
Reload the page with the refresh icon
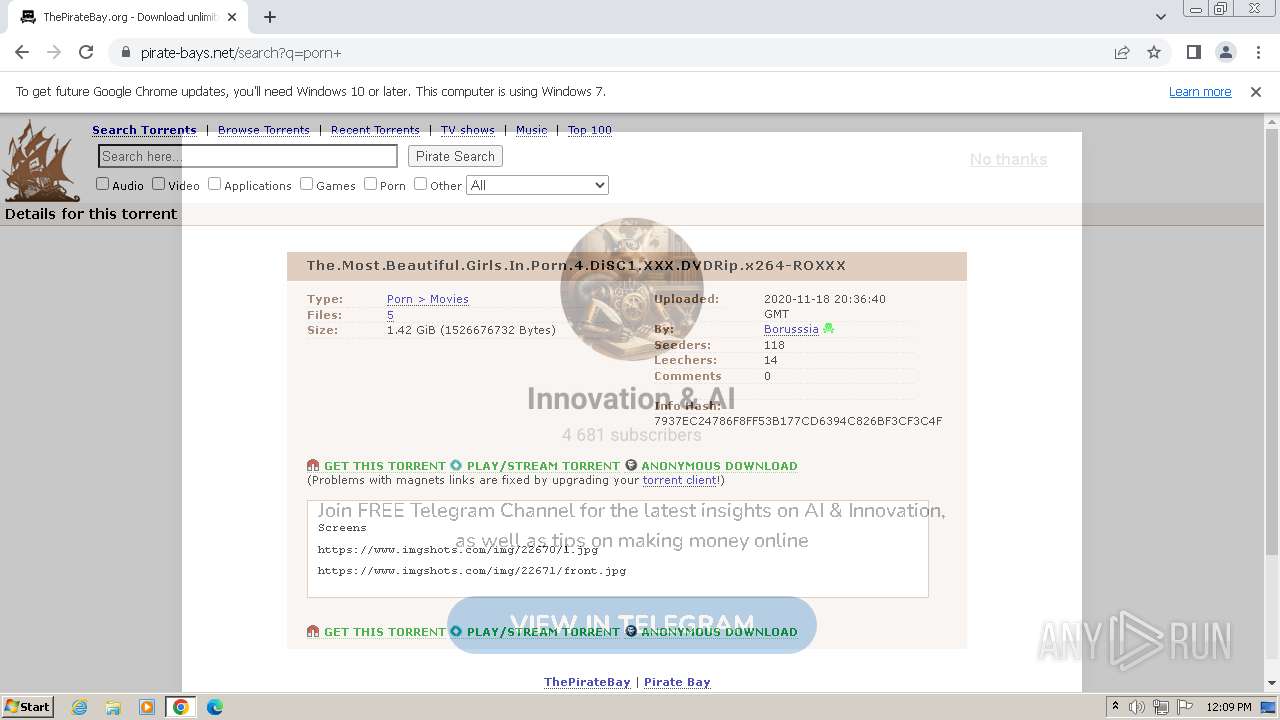click(x=86, y=53)
